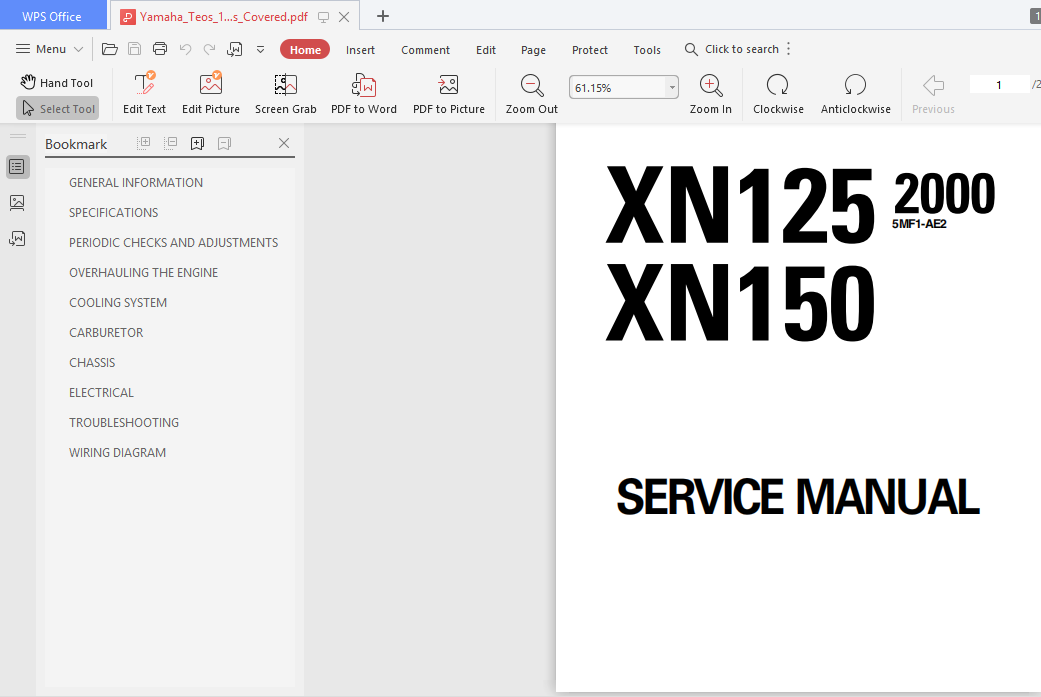The image size is (1041, 697).
Task: Click the Previous page arrow
Action: pyautogui.click(x=933, y=94)
